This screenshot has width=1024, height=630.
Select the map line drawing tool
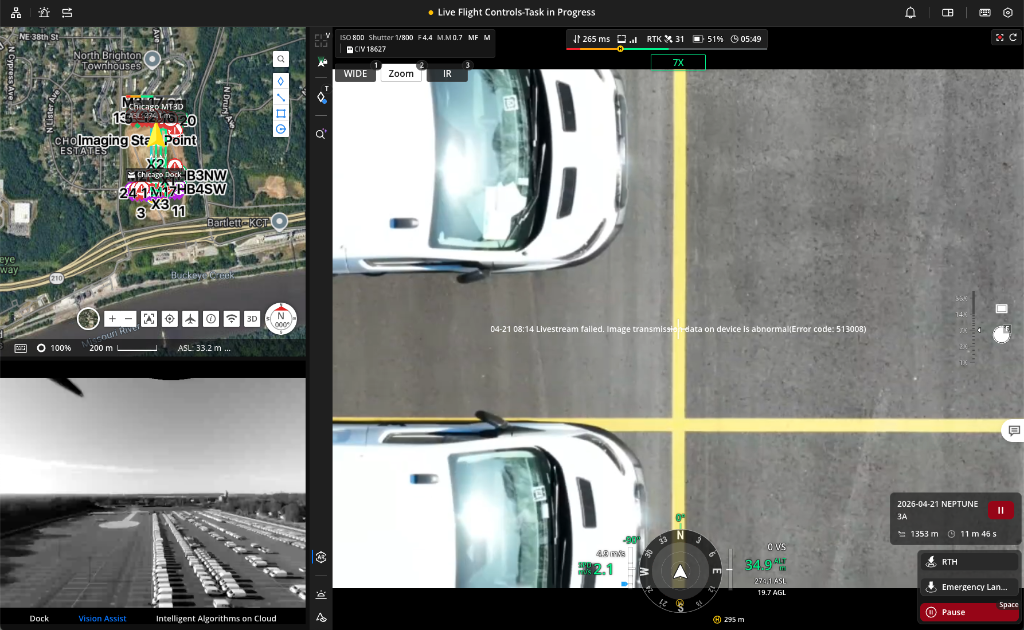(281, 97)
